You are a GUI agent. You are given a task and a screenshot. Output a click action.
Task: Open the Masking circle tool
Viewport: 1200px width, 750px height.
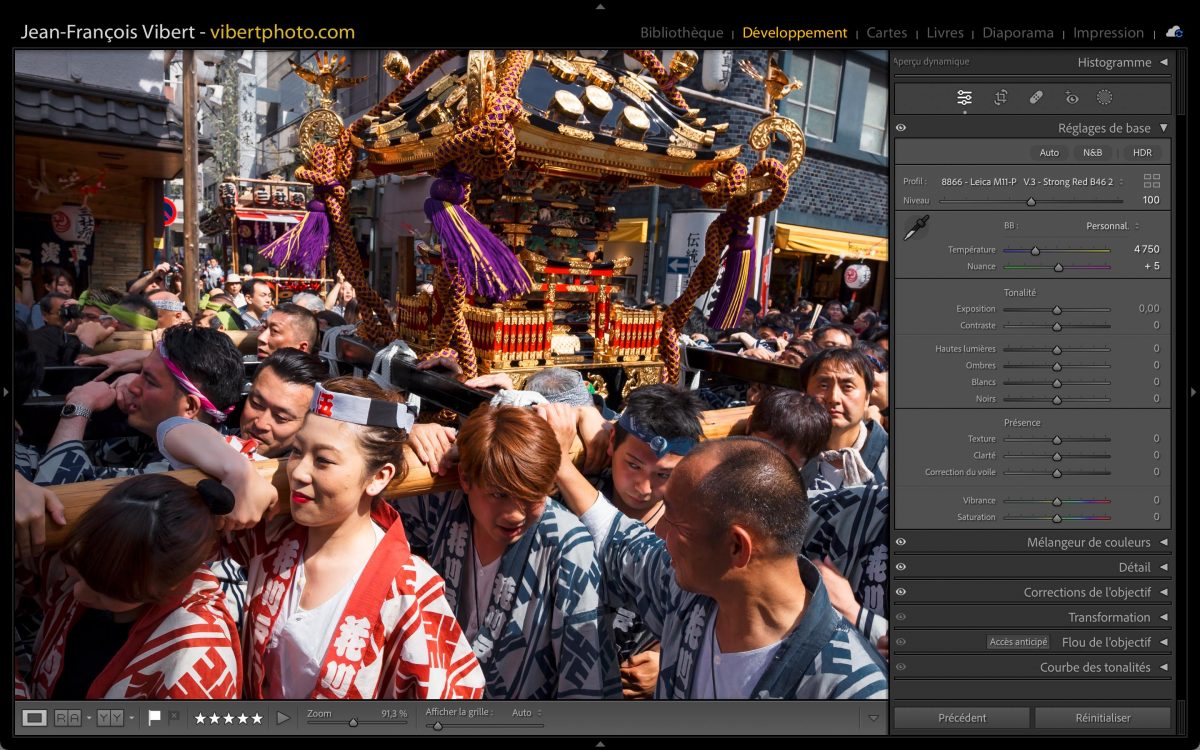[1104, 98]
